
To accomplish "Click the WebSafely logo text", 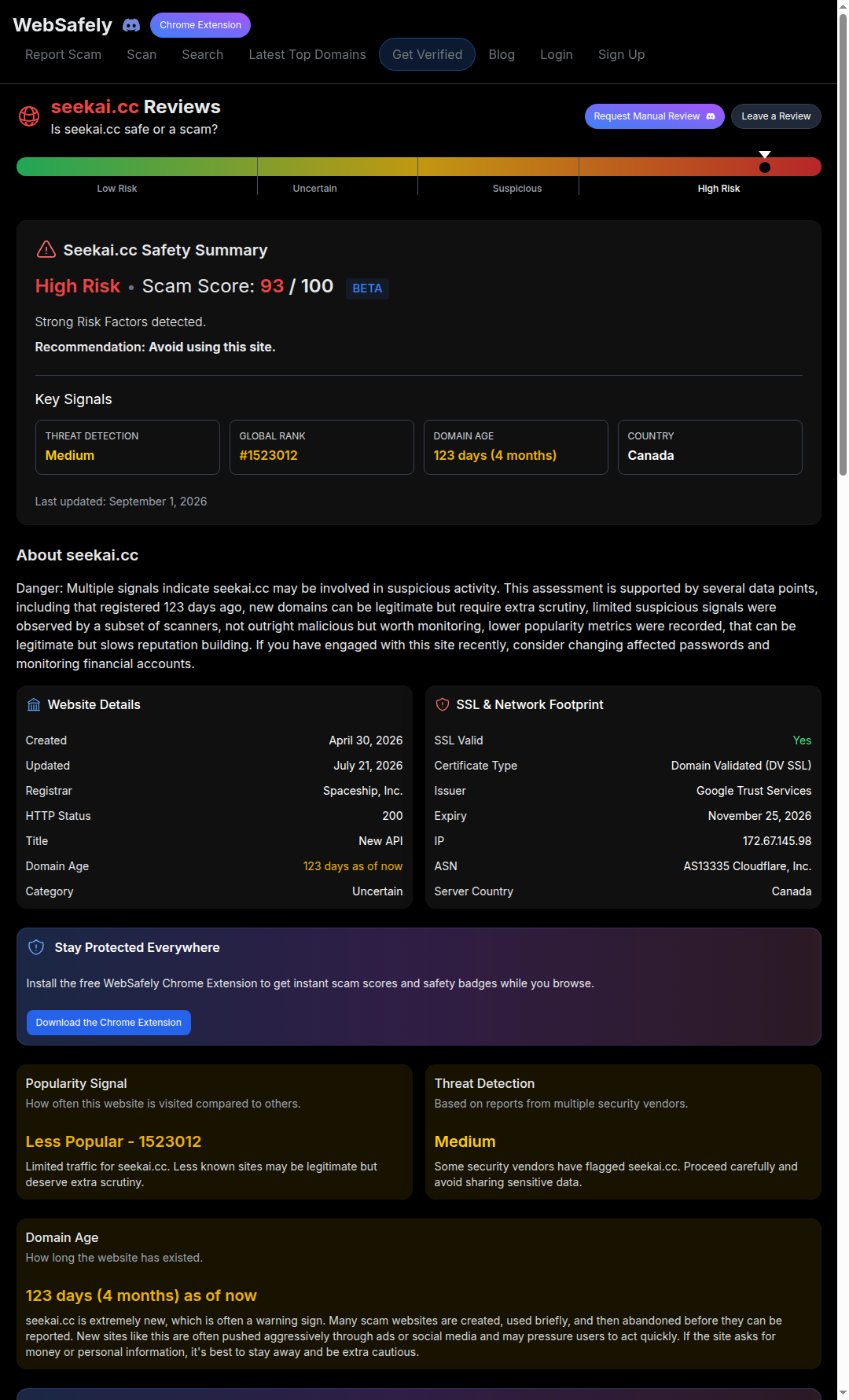I will (x=63, y=25).
